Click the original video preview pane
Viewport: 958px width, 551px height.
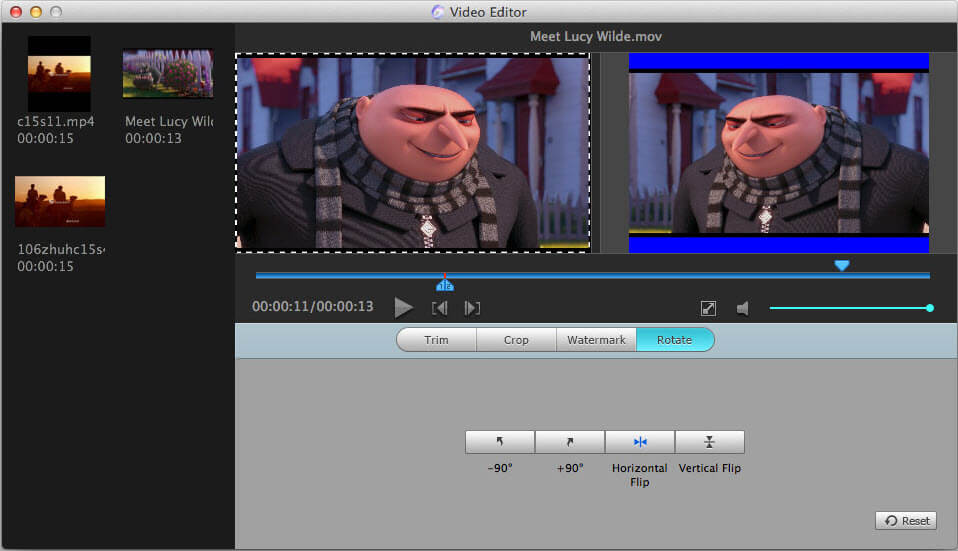[413, 153]
